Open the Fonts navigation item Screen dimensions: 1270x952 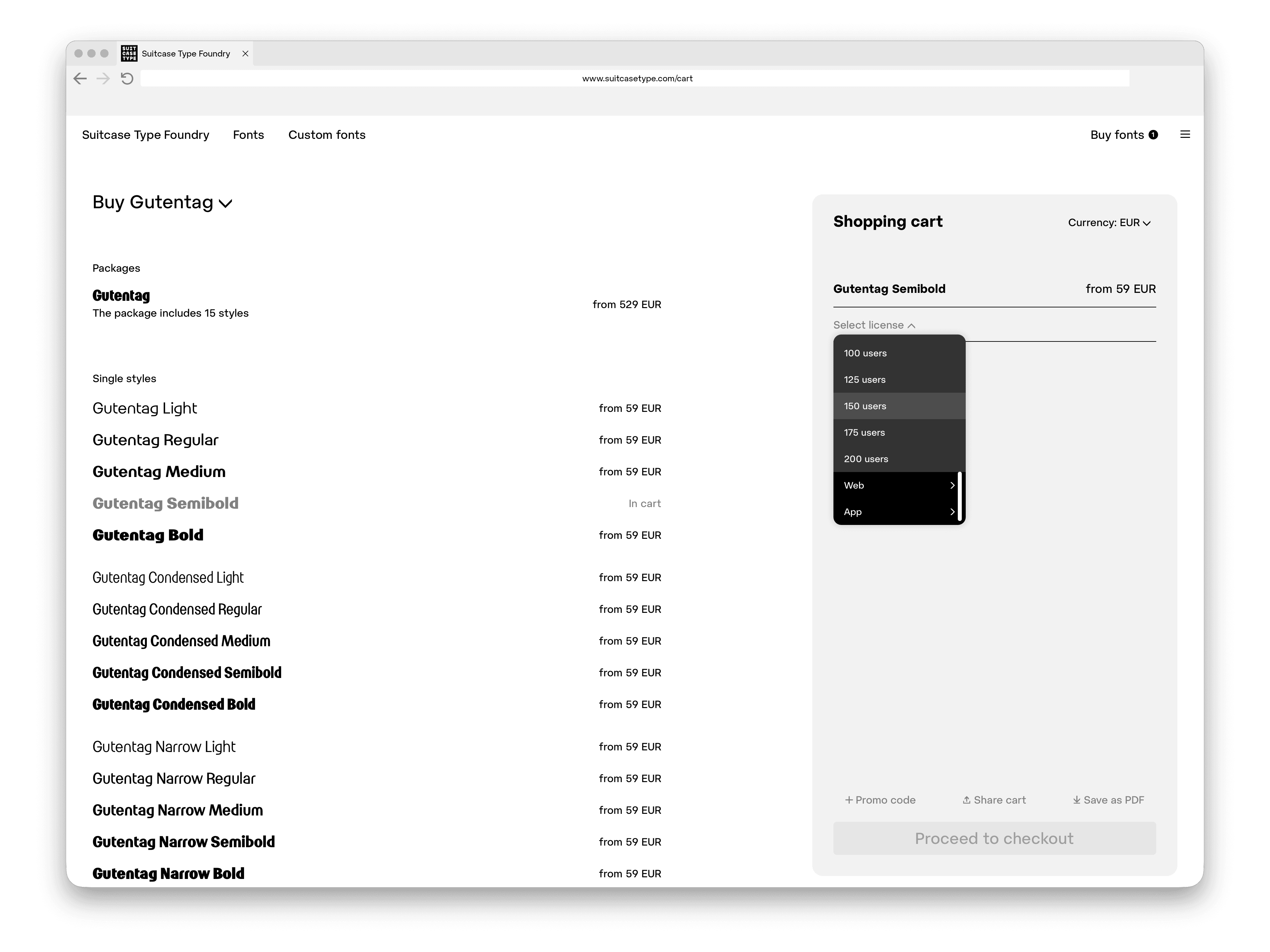[x=249, y=135]
